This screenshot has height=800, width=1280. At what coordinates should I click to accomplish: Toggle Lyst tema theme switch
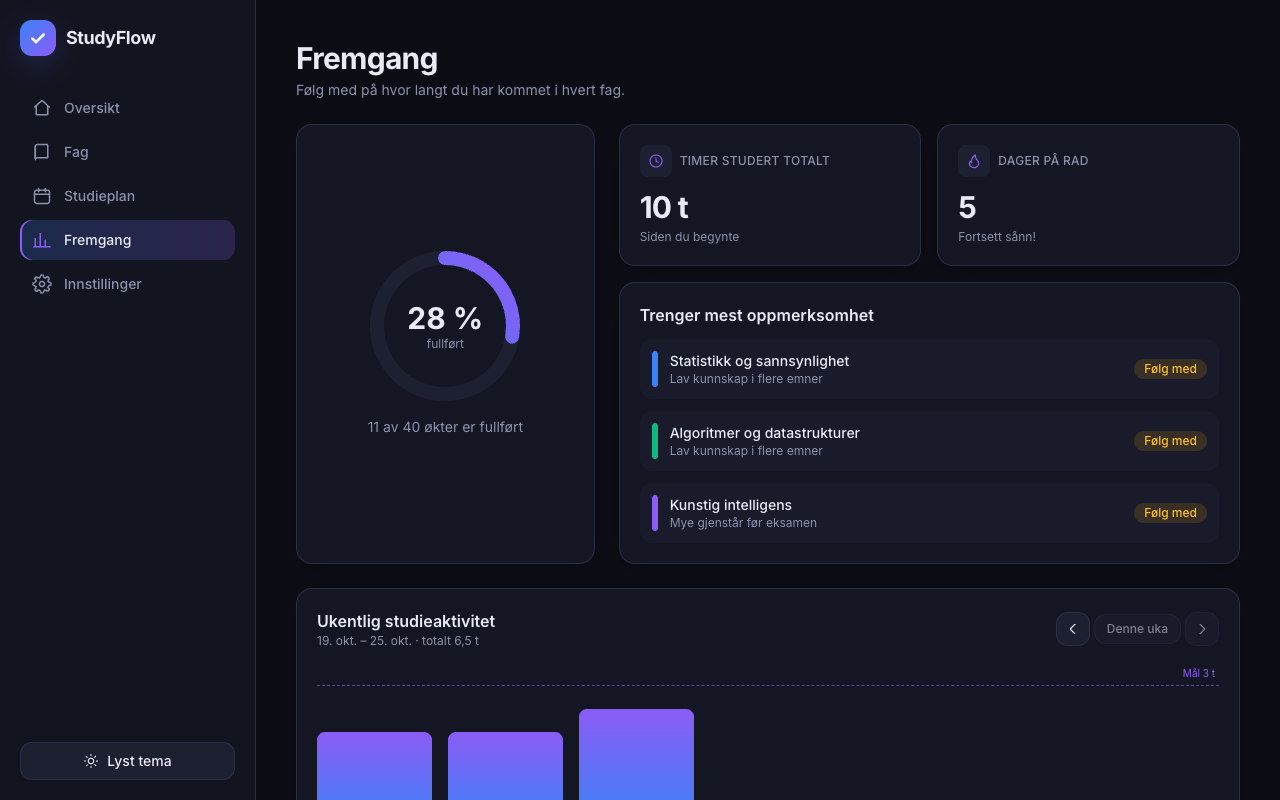[x=127, y=761]
